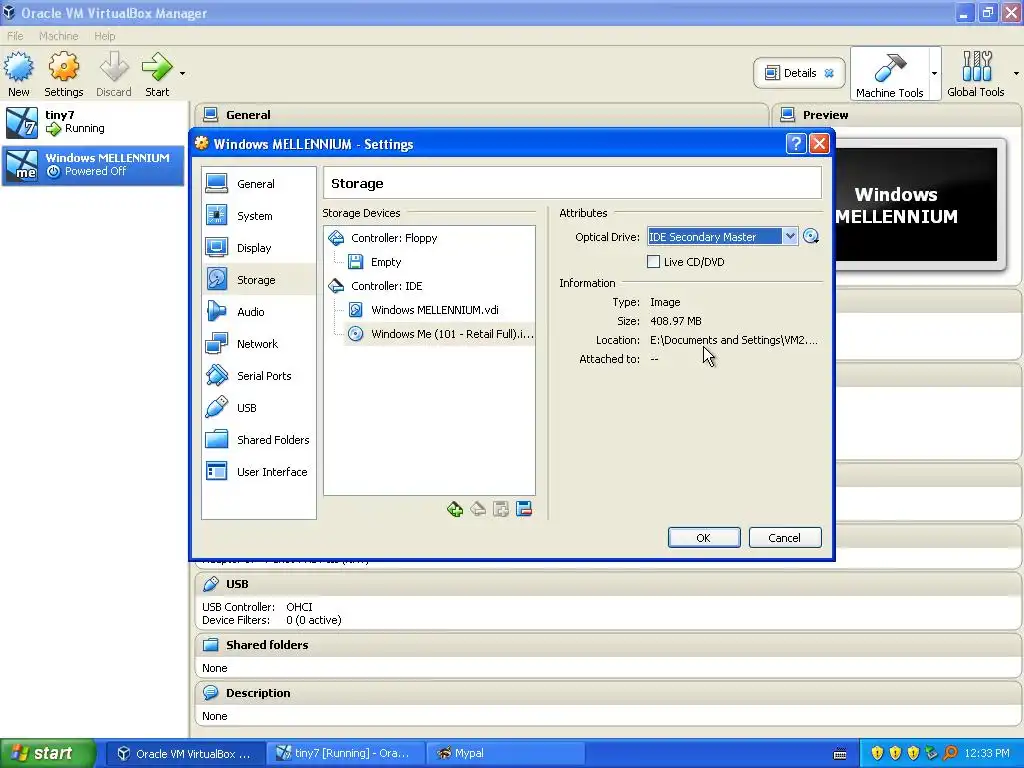Open the Start button dropdown arrow
1024x768 pixels.
(x=182, y=74)
